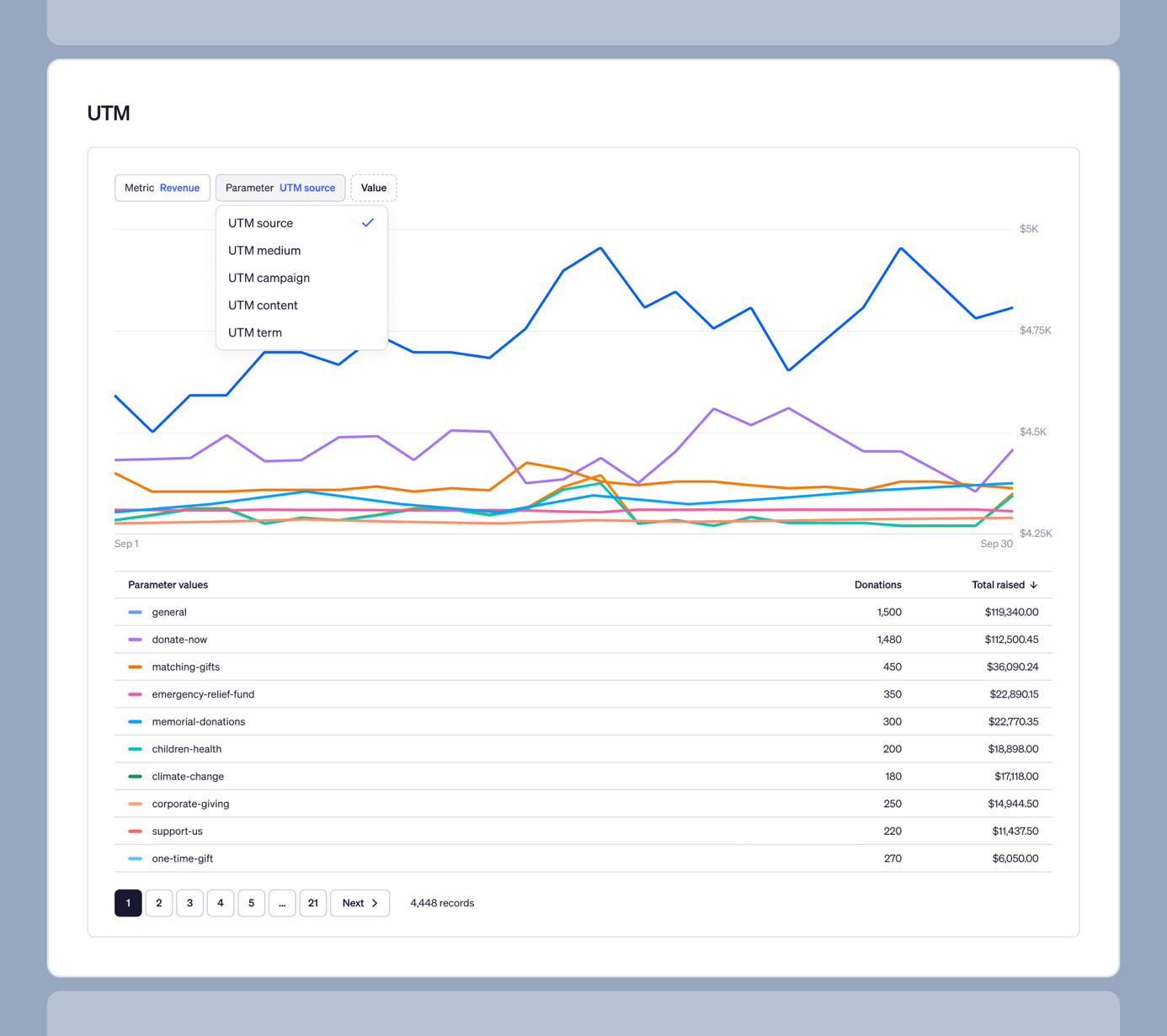The height and width of the screenshot is (1036, 1167).
Task: Click the Next page chevron button
Action: [x=360, y=903]
